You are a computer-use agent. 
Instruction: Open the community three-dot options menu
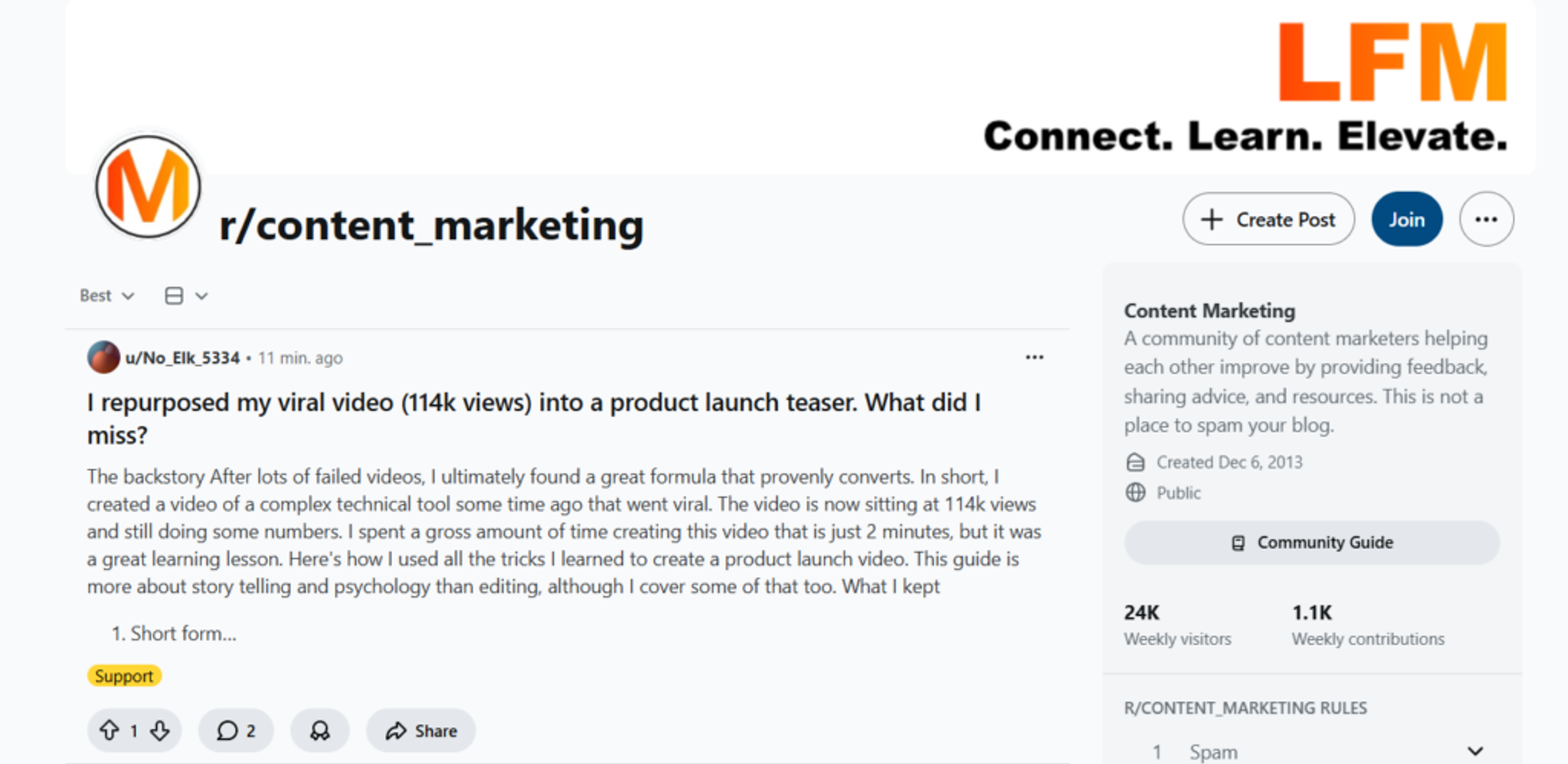click(x=1486, y=219)
